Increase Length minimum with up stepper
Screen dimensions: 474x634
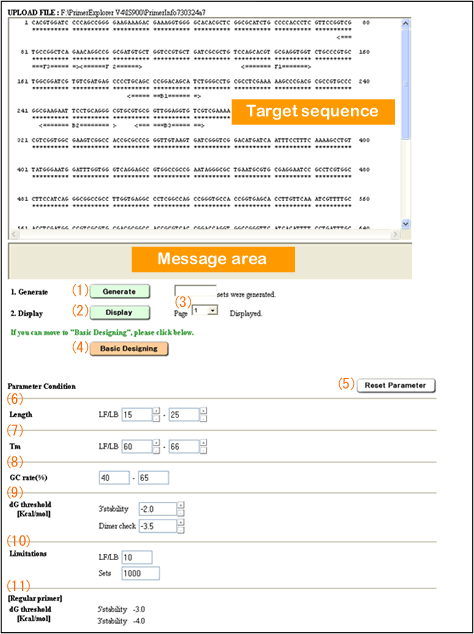click(156, 411)
